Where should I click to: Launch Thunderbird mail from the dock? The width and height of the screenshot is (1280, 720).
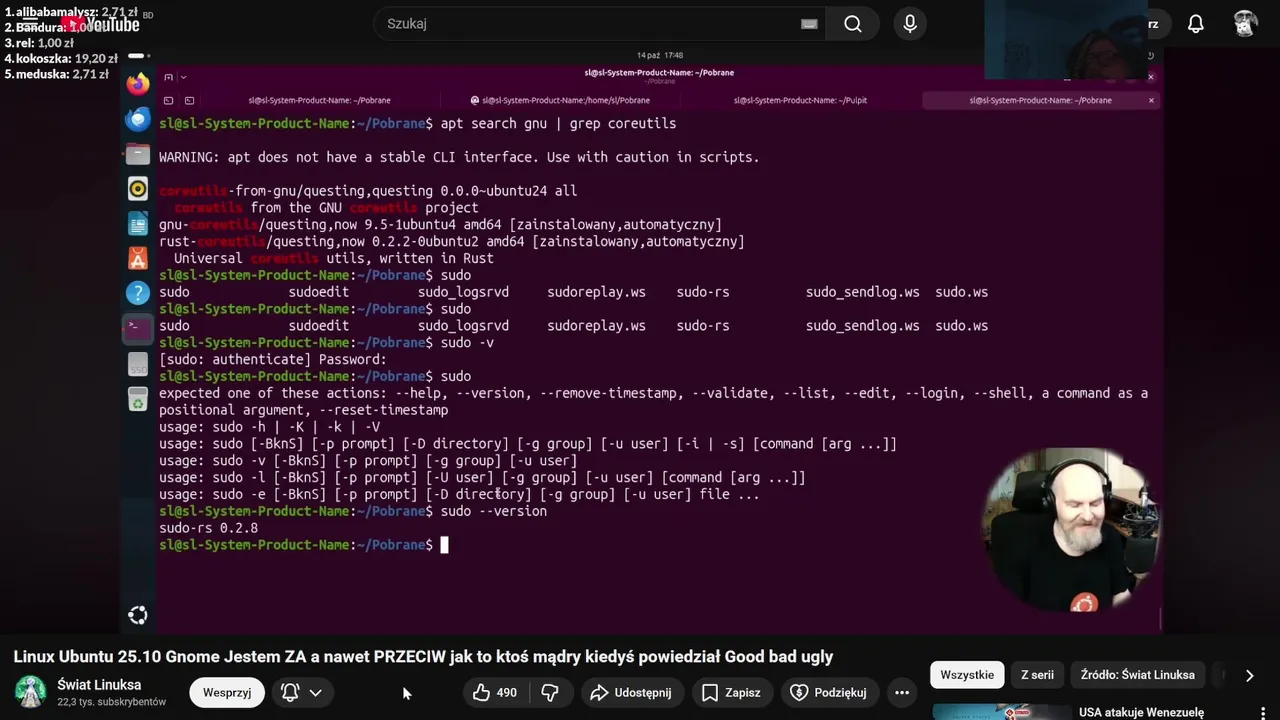[138, 119]
